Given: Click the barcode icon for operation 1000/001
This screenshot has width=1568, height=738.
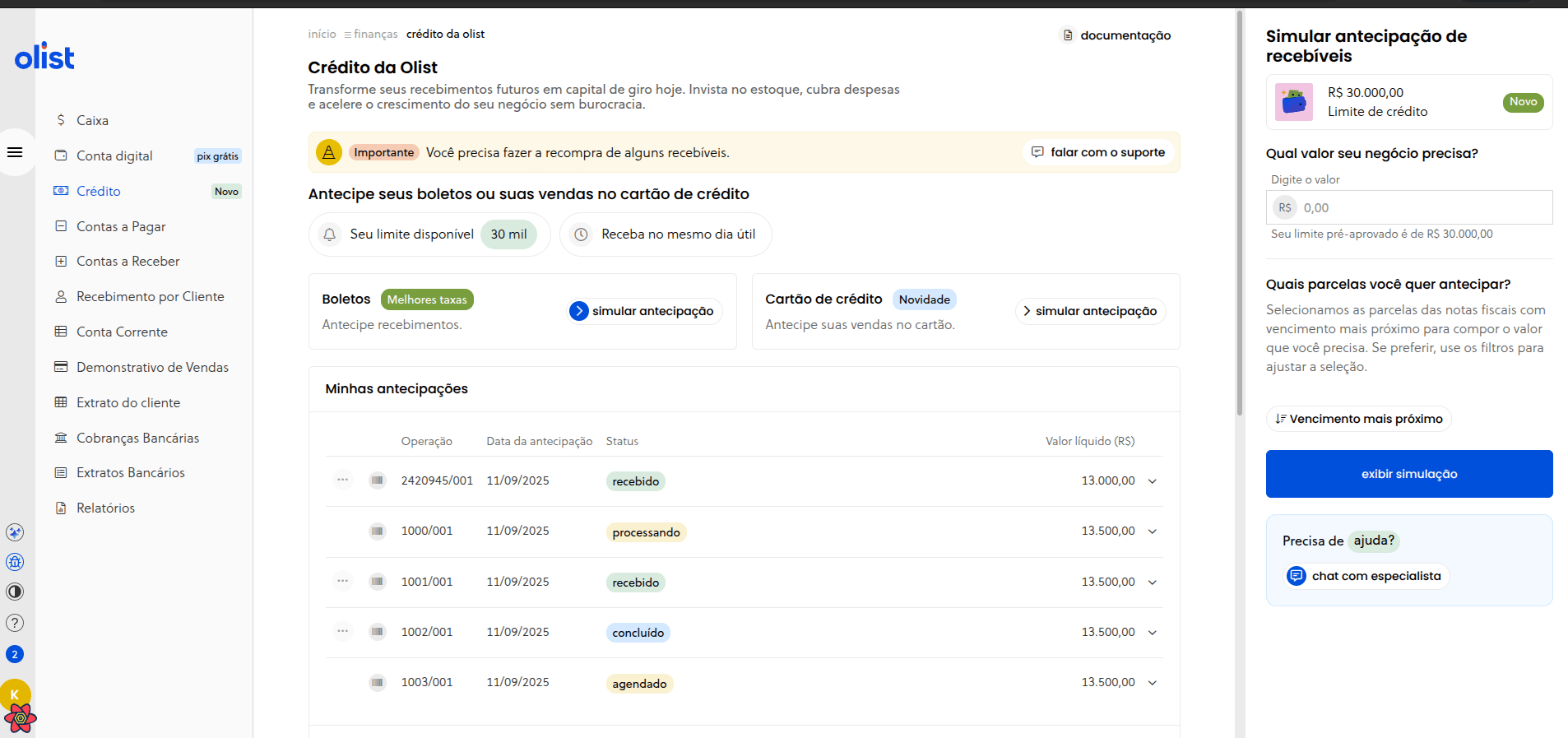Looking at the screenshot, I should point(378,531).
